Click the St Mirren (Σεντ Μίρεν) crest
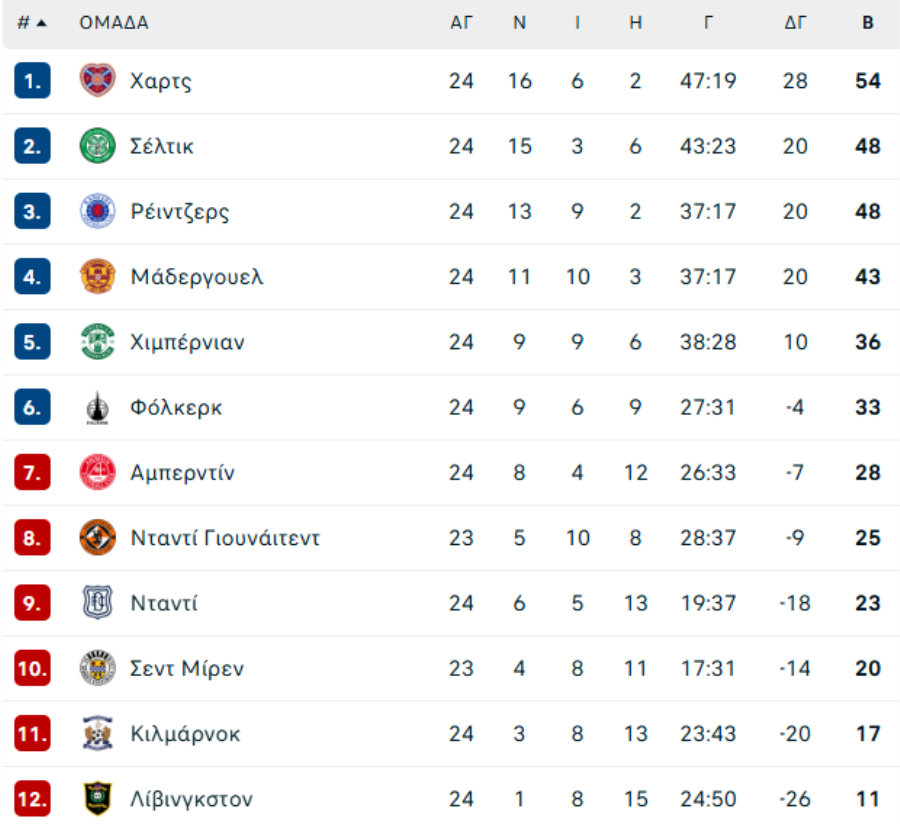 97,668
